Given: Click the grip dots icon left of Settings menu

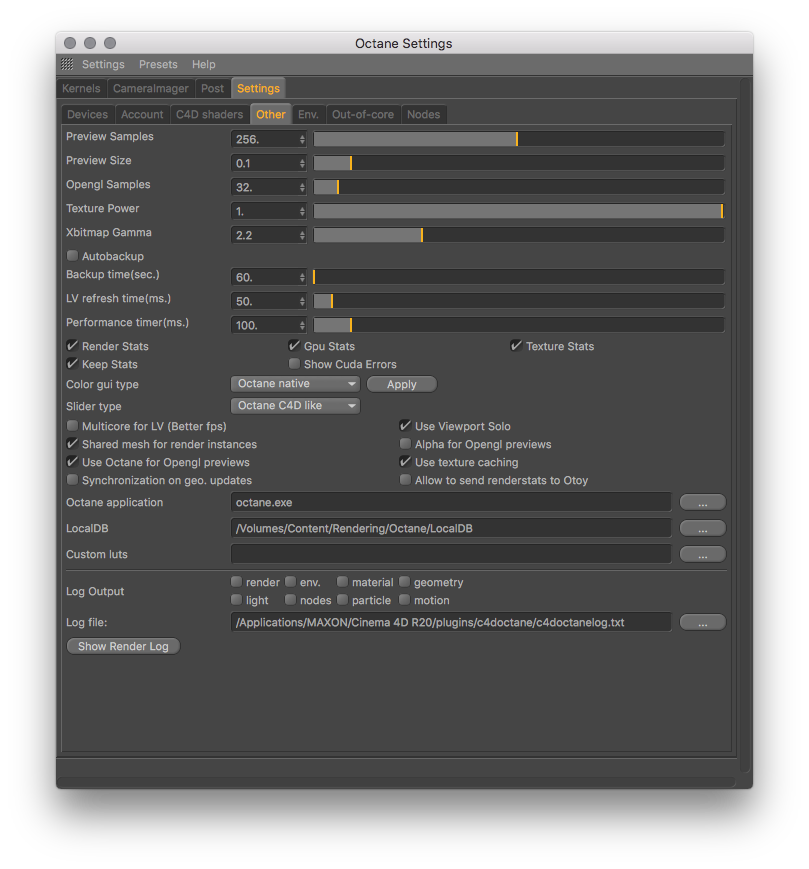Looking at the screenshot, I should [x=67, y=64].
